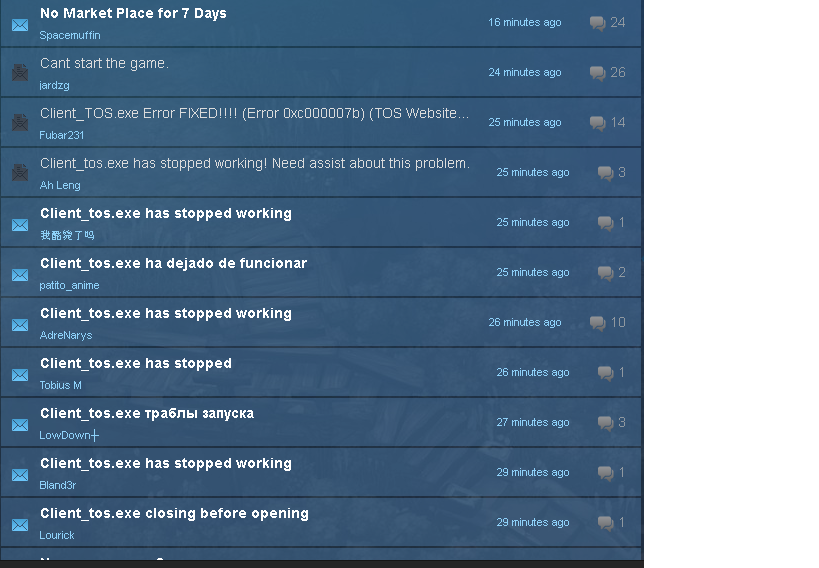Click envelope icon next to patito_anime's thread
The width and height of the screenshot is (819, 568).
click(x=20, y=275)
